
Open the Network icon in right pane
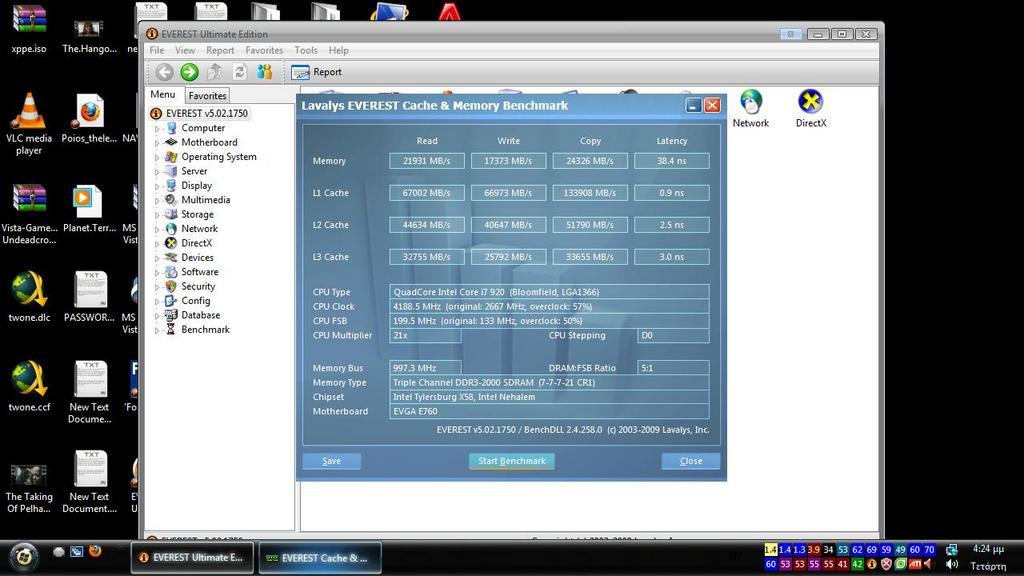[x=750, y=108]
